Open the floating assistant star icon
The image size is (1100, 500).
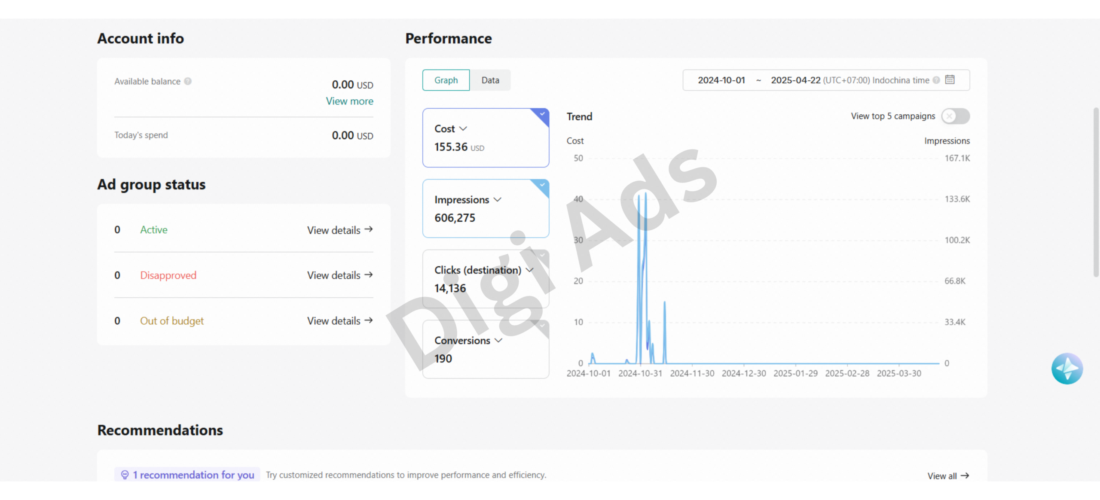tap(1066, 368)
